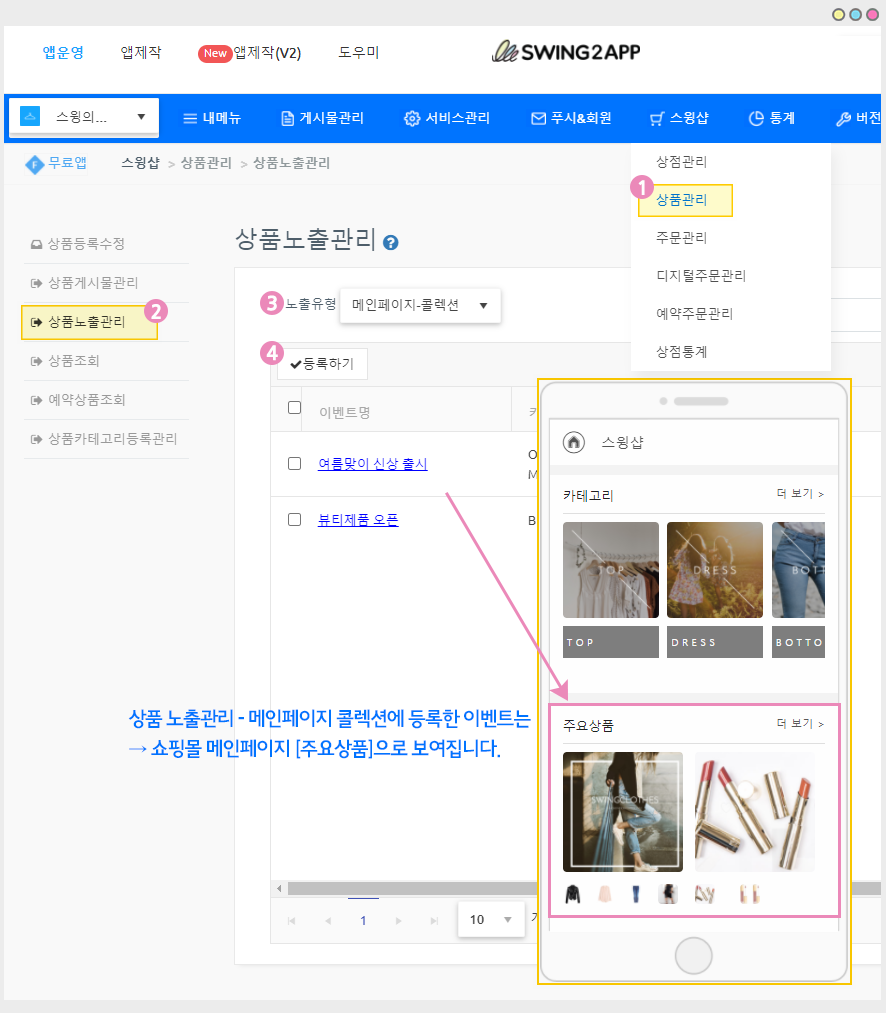
Task: Open the app selector dropdown 스윙의...
Action: [84, 117]
